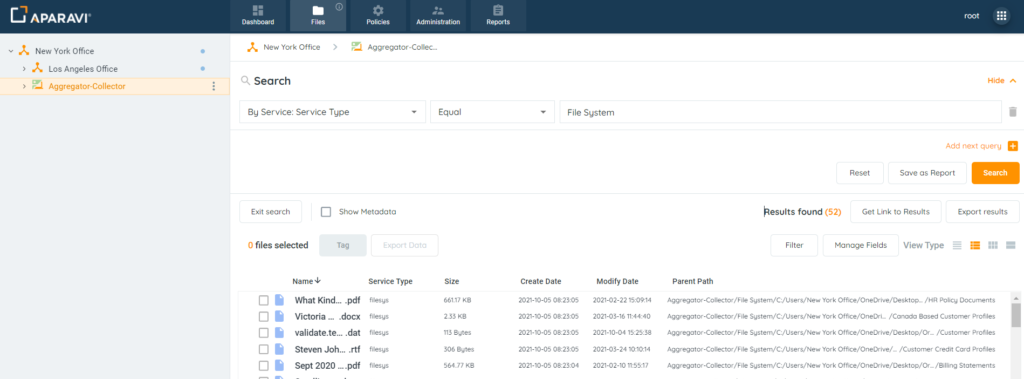Click the Filter button
Screen dimensions: 1024x379
tap(794, 245)
